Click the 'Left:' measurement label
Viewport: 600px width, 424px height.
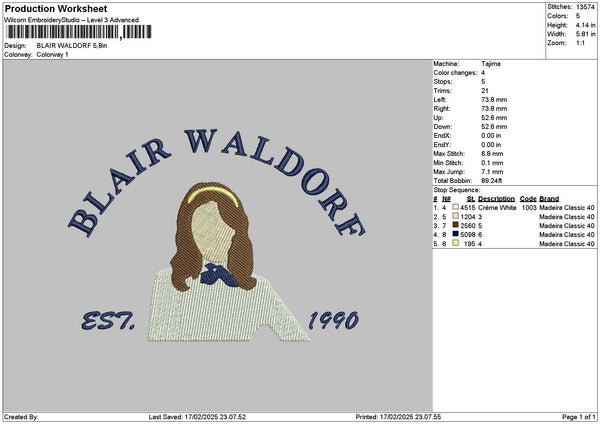click(x=440, y=100)
